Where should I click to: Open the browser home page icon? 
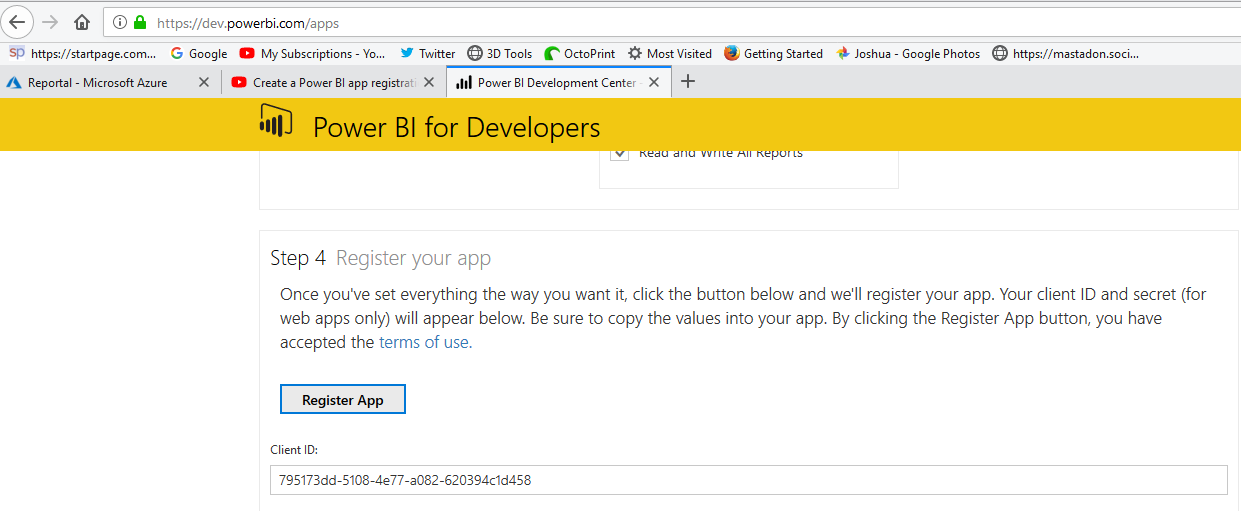[x=82, y=22]
